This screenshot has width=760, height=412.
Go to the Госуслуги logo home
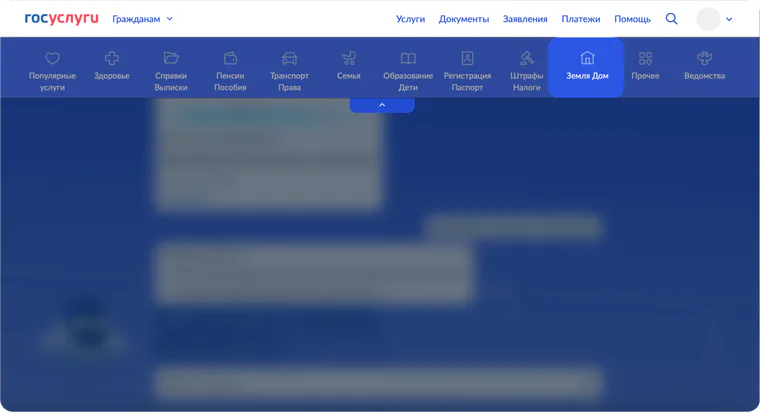coord(62,18)
